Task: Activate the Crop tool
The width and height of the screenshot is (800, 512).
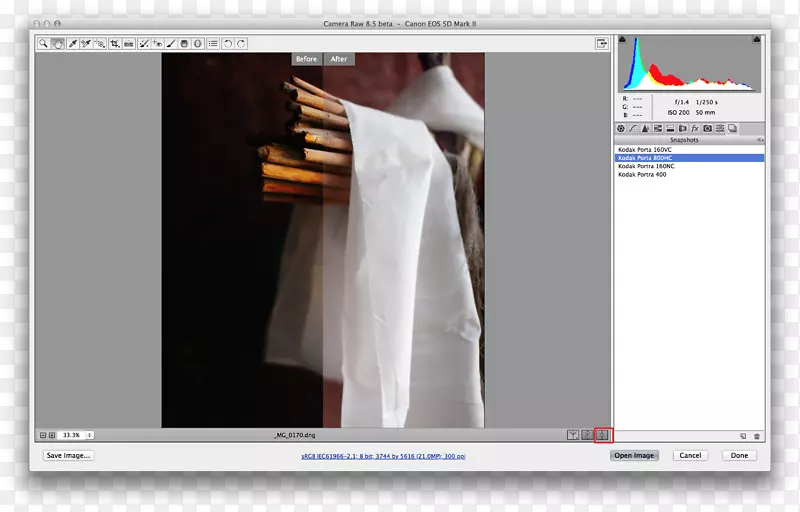Action: [x=115, y=44]
